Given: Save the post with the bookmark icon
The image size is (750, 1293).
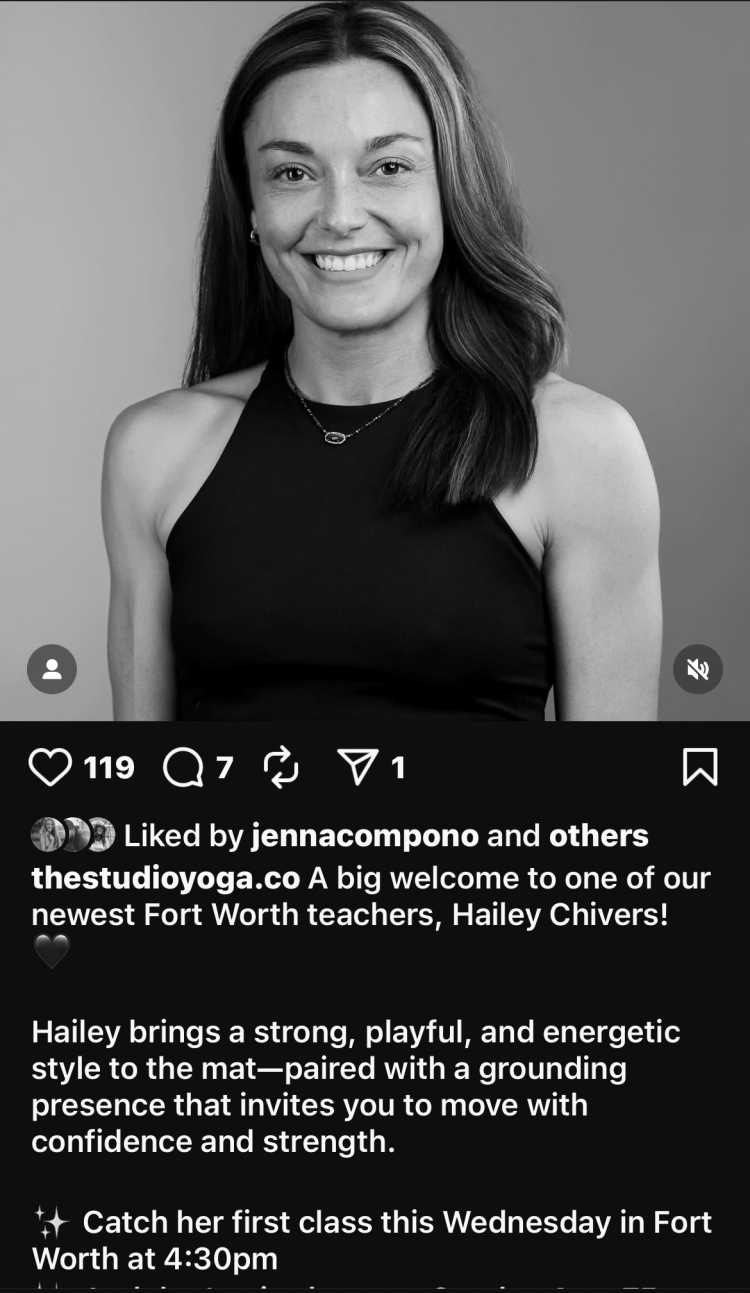Looking at the screenshot, I should click(700, 767).
